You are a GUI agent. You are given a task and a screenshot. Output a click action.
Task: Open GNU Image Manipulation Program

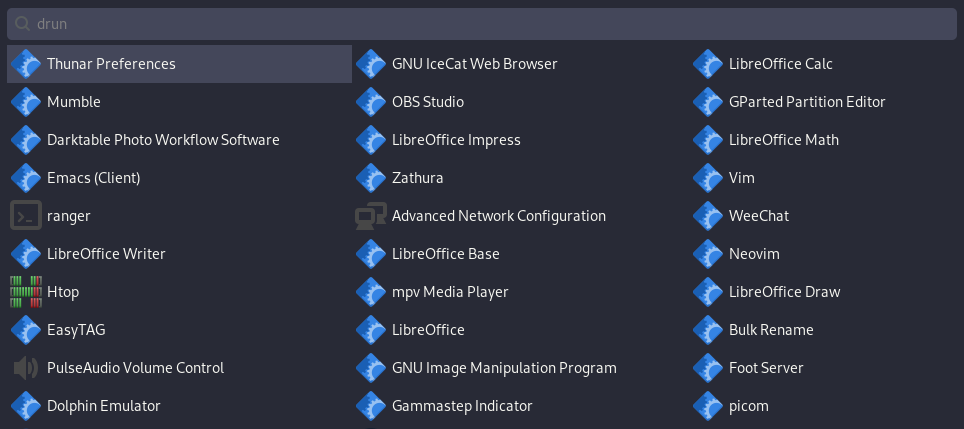521,368
